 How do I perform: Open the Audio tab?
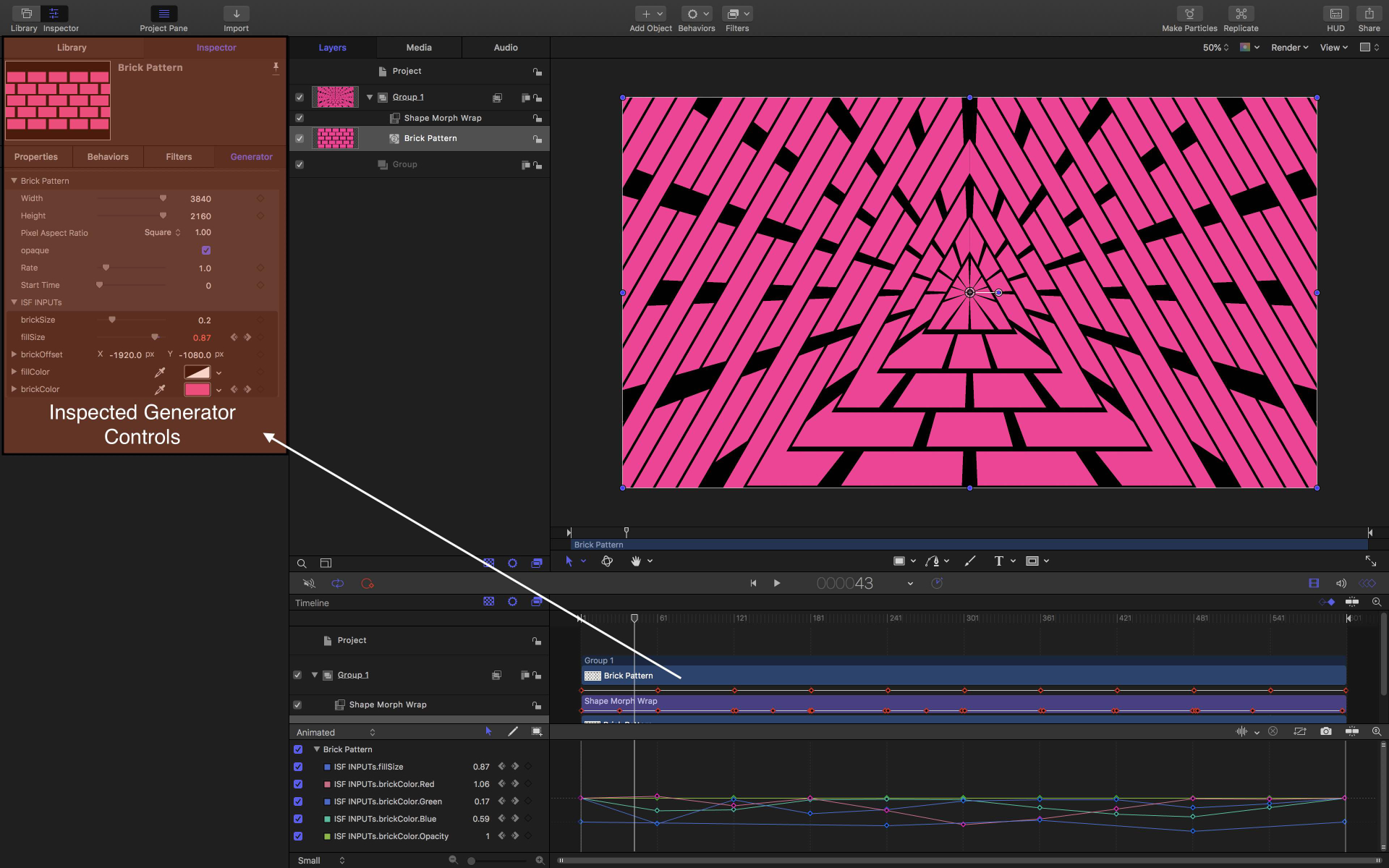coord(506,48)
